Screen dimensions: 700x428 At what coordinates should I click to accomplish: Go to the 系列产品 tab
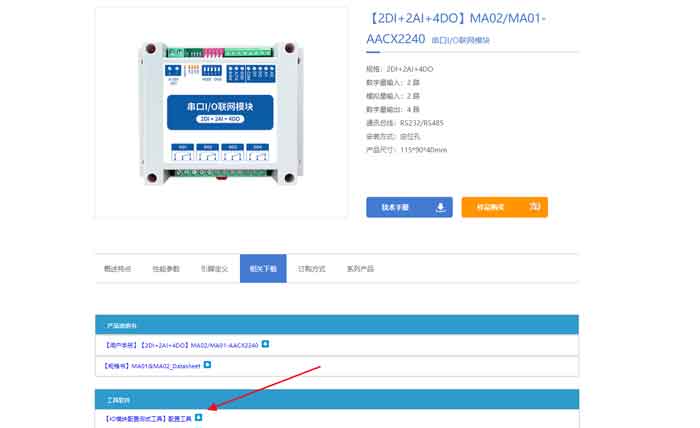360,269
